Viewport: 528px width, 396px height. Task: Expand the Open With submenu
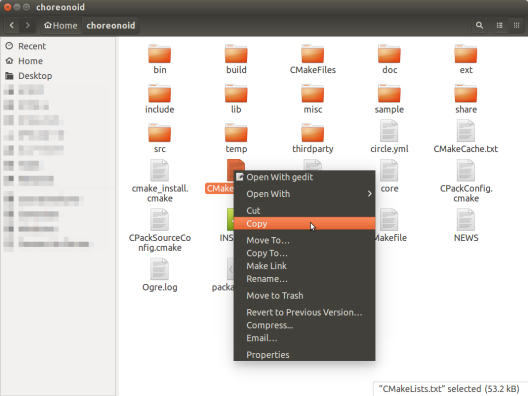coord(304,194)
